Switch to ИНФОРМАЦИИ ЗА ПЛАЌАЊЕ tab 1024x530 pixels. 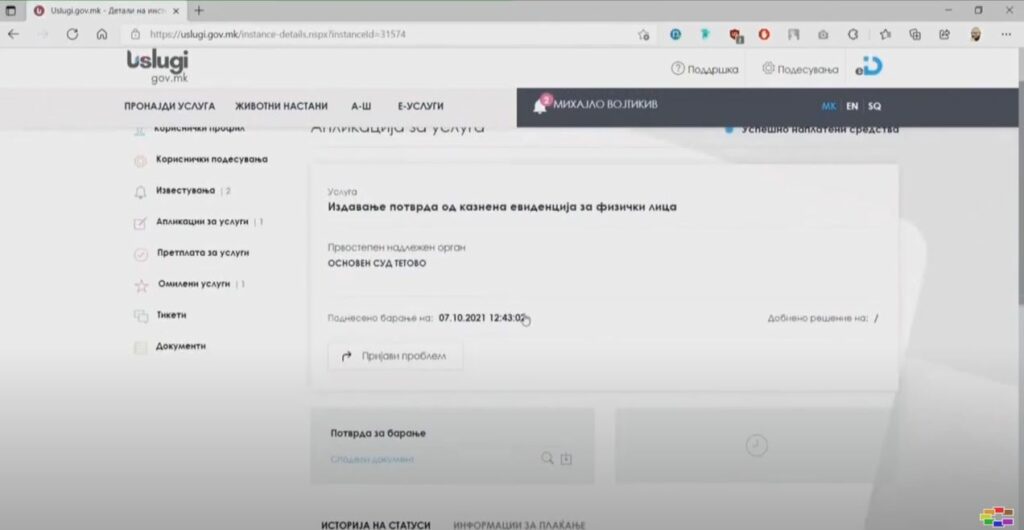point(518,524)
